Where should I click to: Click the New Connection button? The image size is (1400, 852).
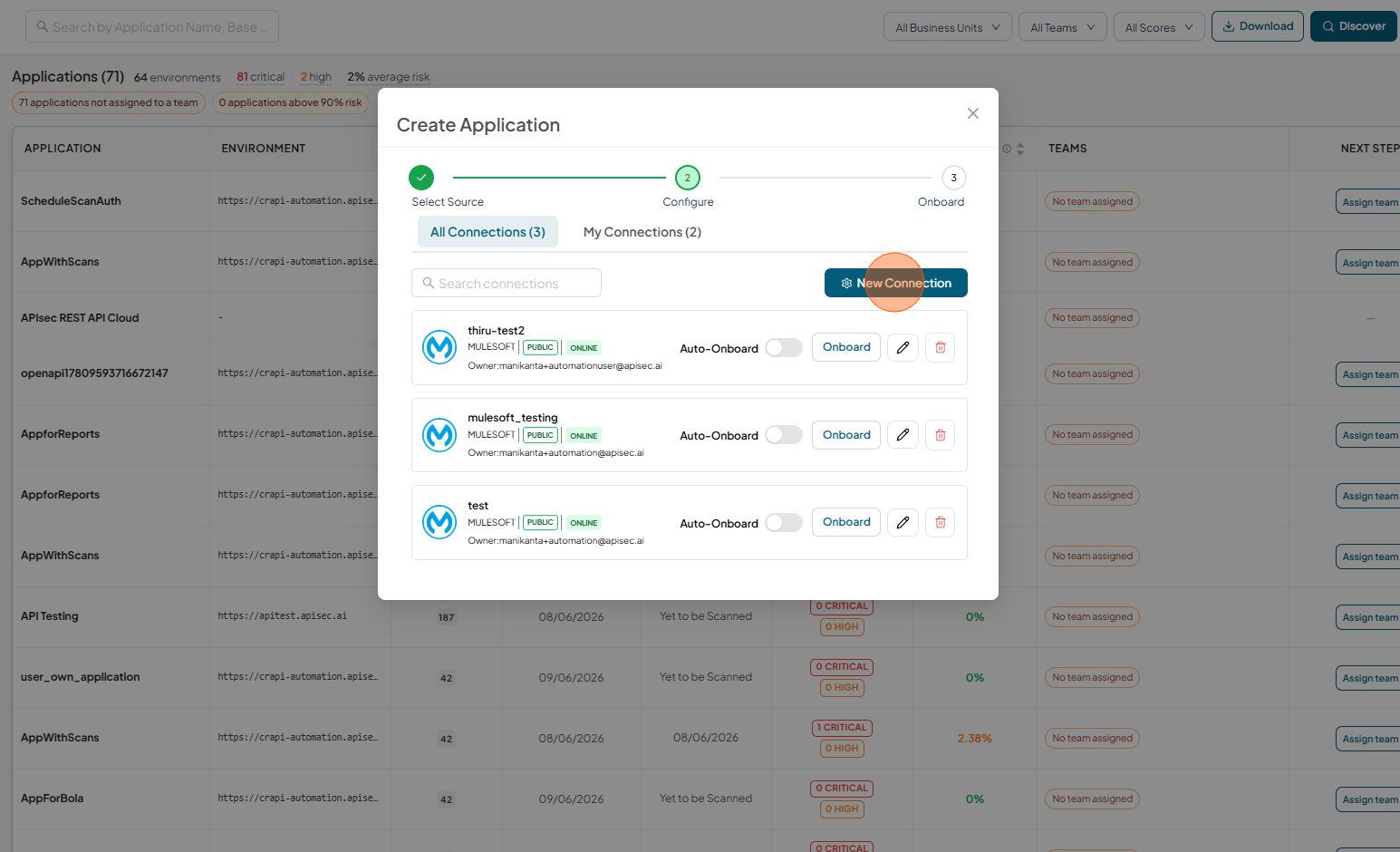pos(896,283)
